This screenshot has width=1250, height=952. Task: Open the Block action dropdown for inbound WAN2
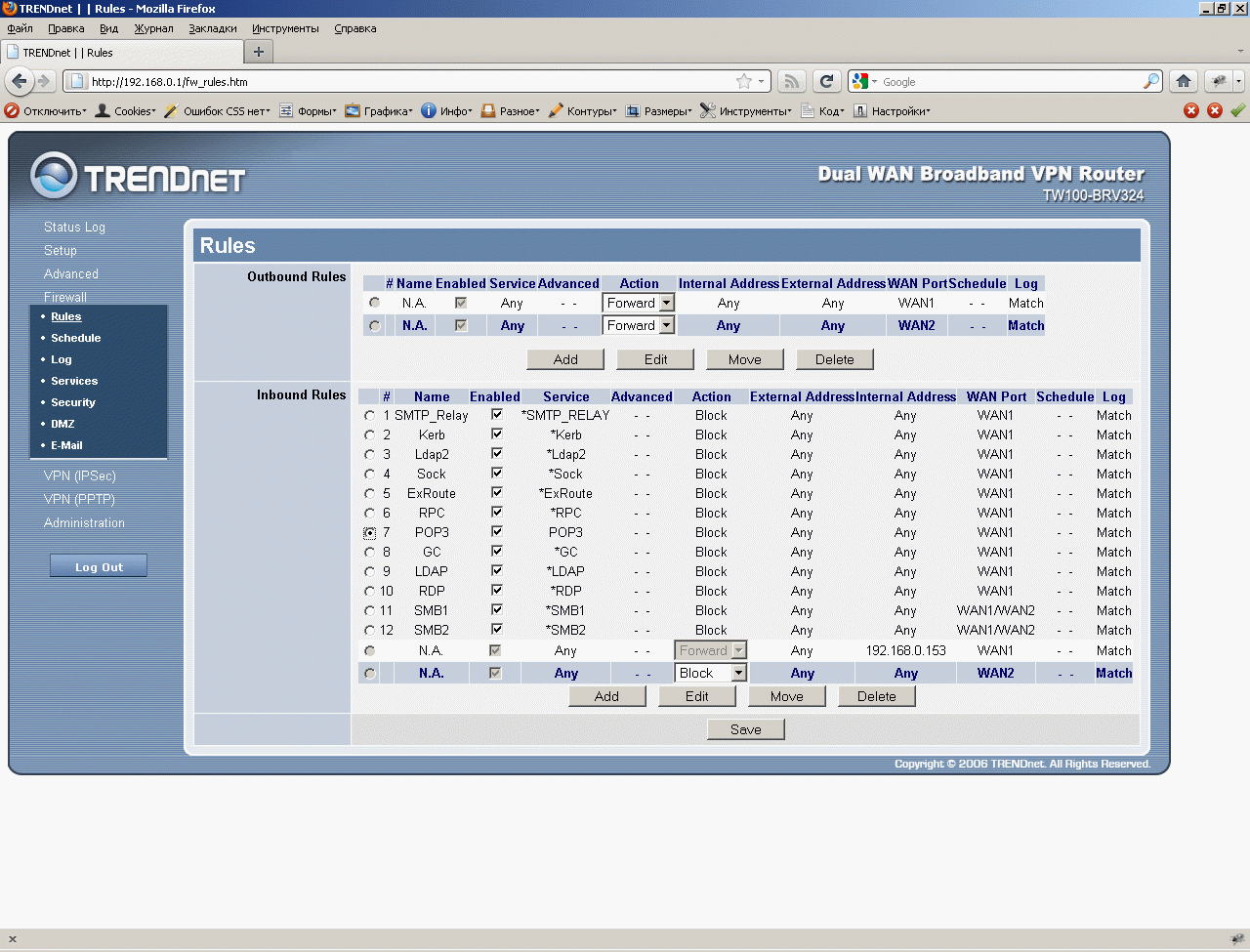click(711, 673)
